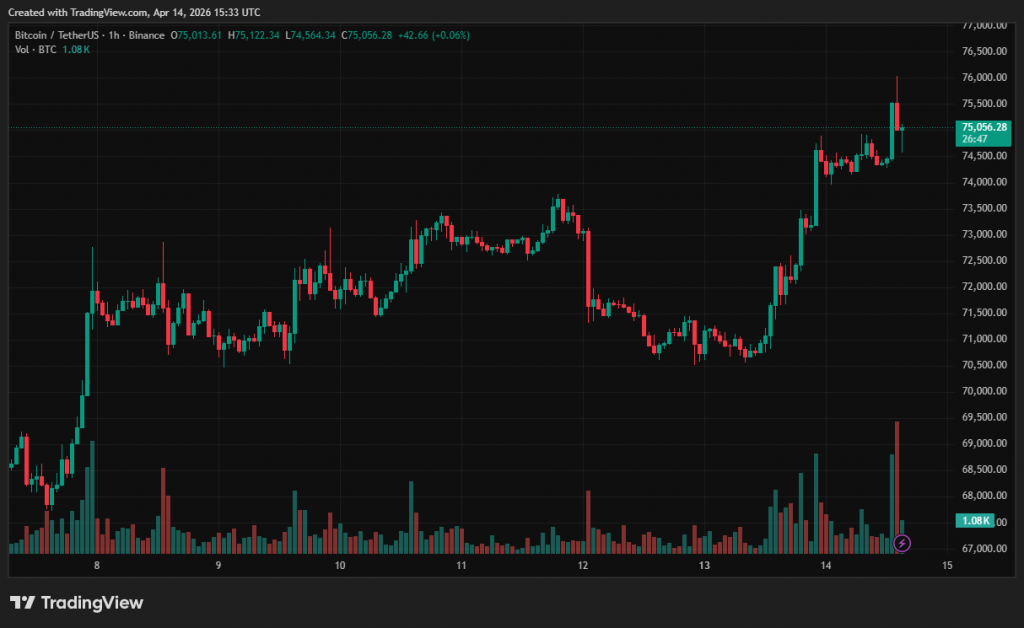This screenshot has height=628, width=1024.
Task: Click the "Created with TradingView.com" caption
Action: click(x=134, y=12)
